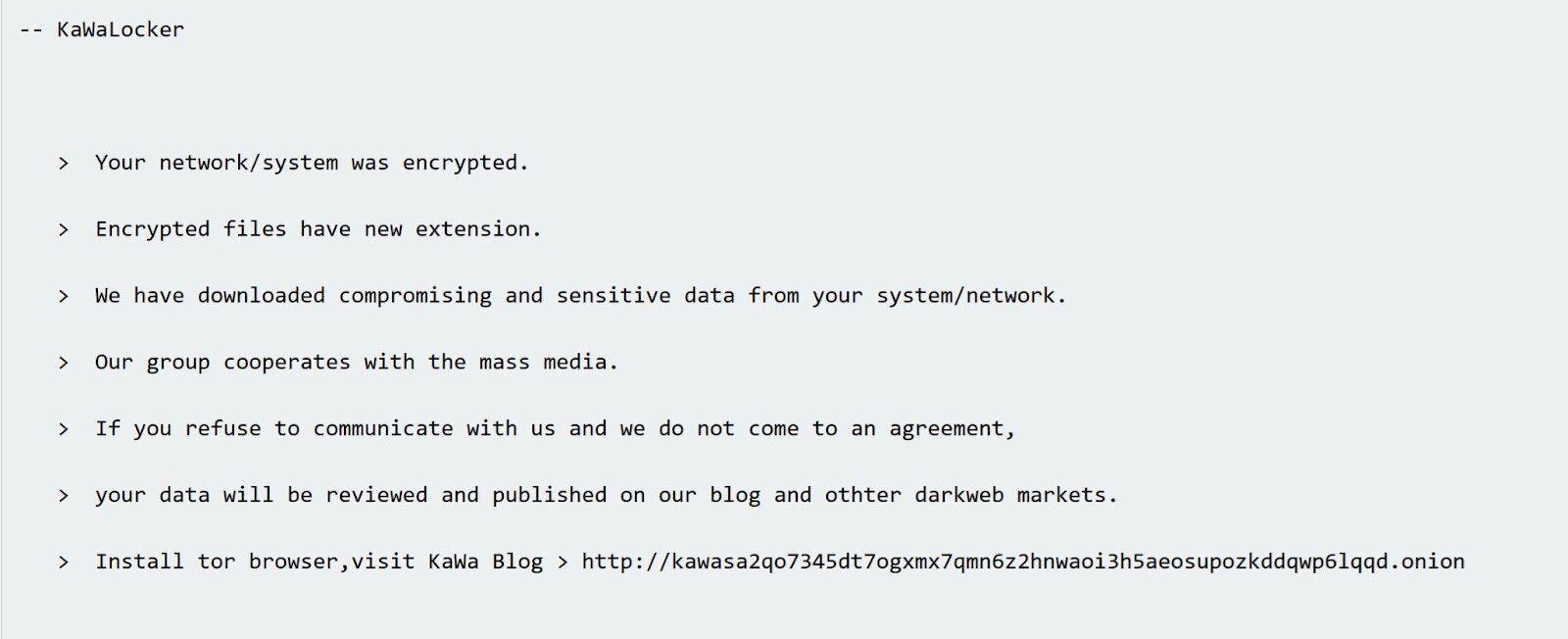The image size is (1568, 639).
Task: Click the 'We have downloaded compromising' line
Action: point(580,296)
